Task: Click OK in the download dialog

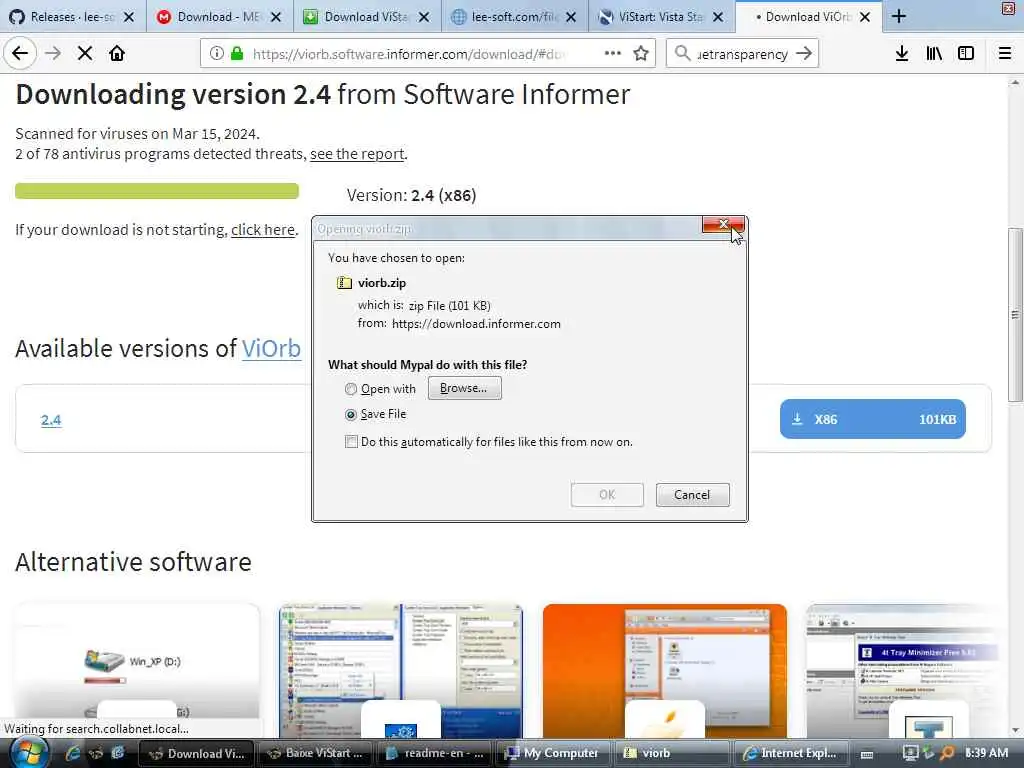Action: (x=607, y=494)
